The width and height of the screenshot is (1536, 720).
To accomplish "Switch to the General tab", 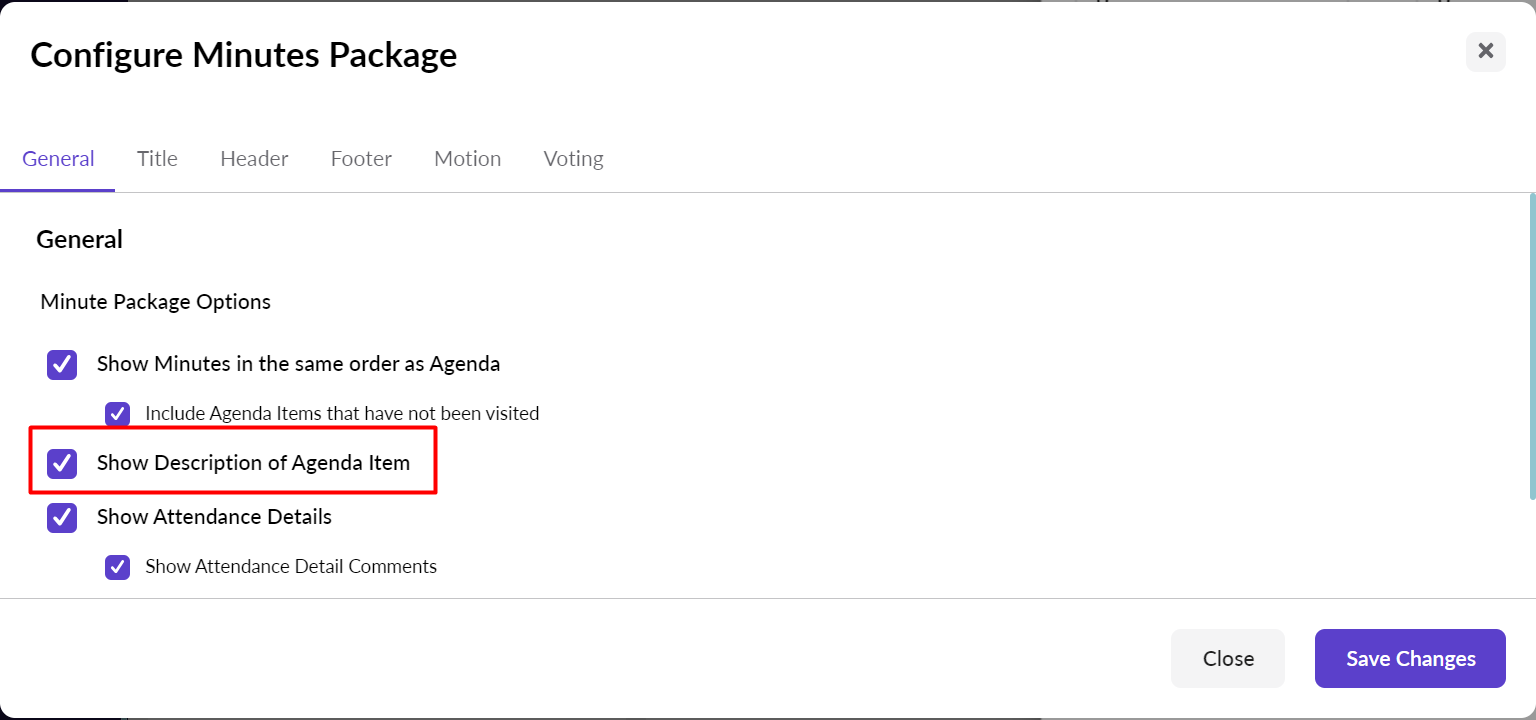I will 58,159.
